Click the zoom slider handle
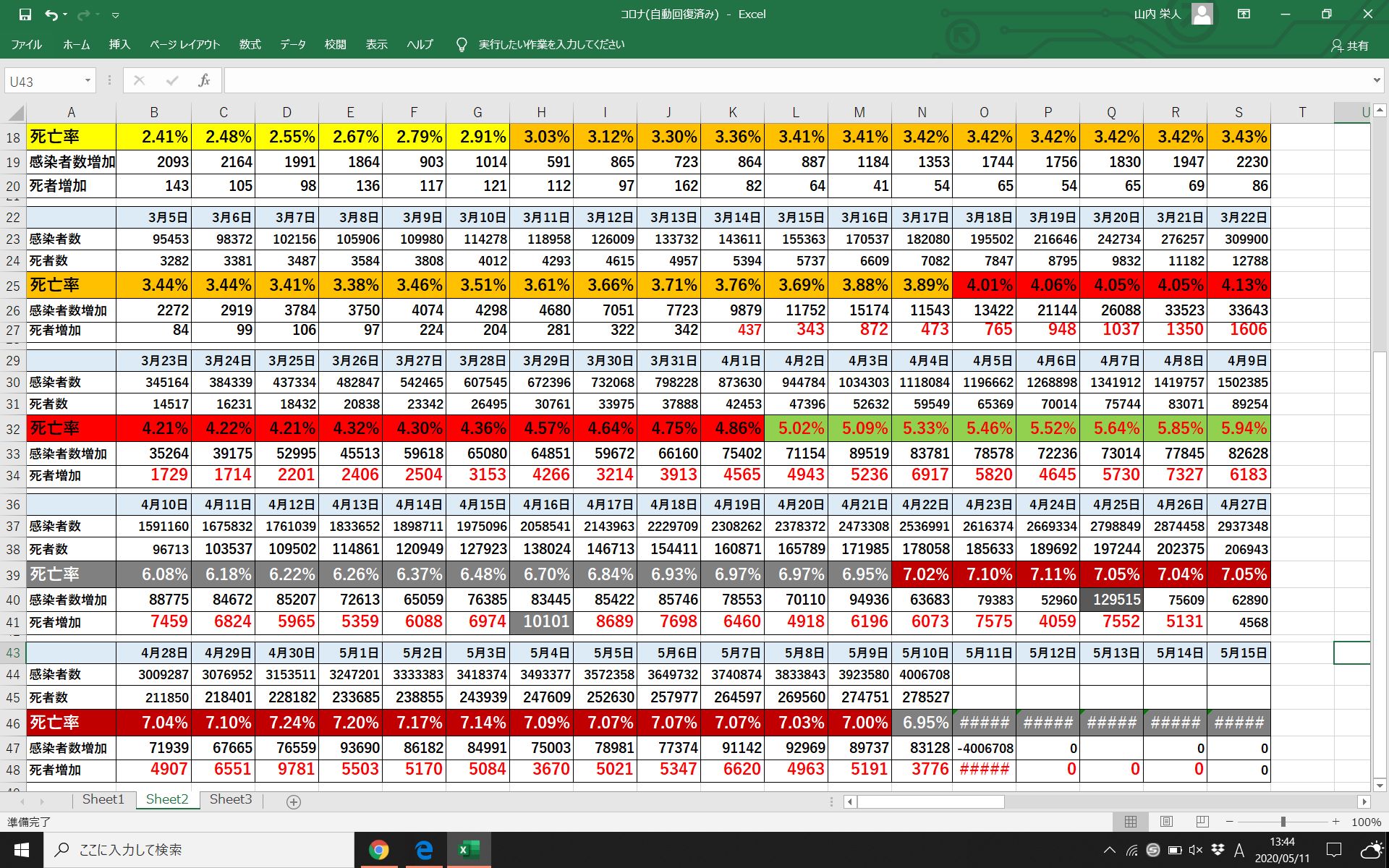The image size is (1389, 868). 1283,822
